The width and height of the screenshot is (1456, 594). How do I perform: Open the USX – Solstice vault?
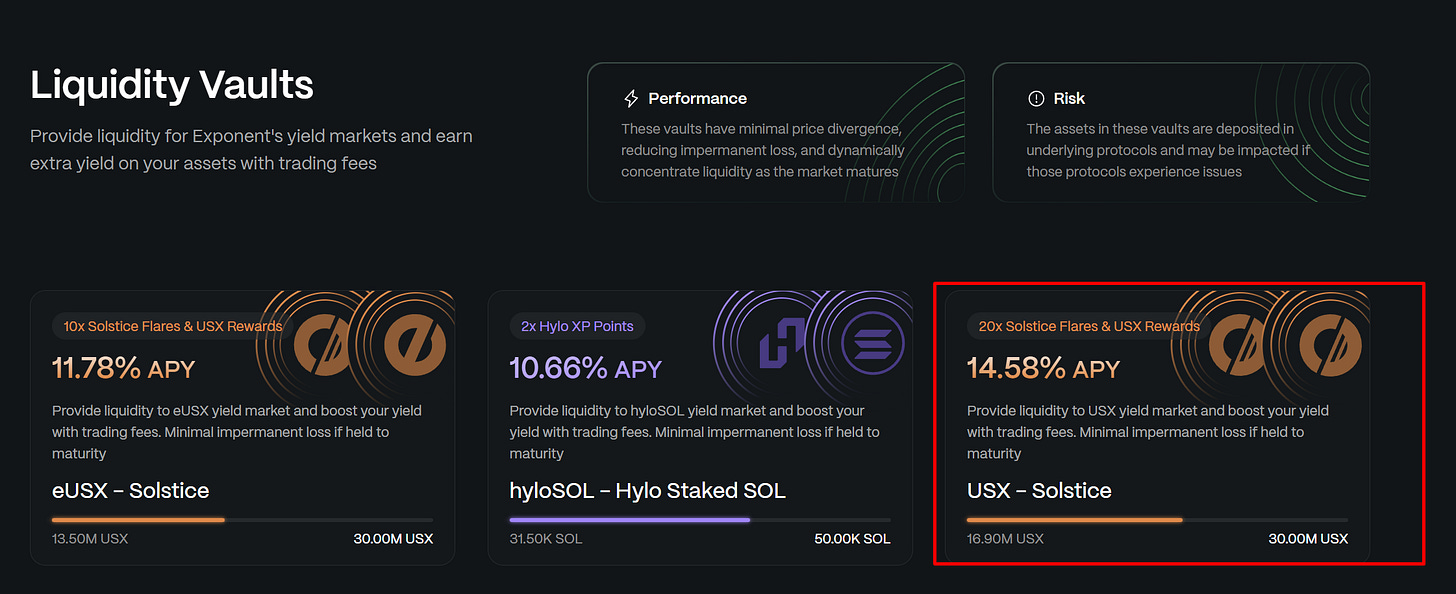coord(1157,428)
